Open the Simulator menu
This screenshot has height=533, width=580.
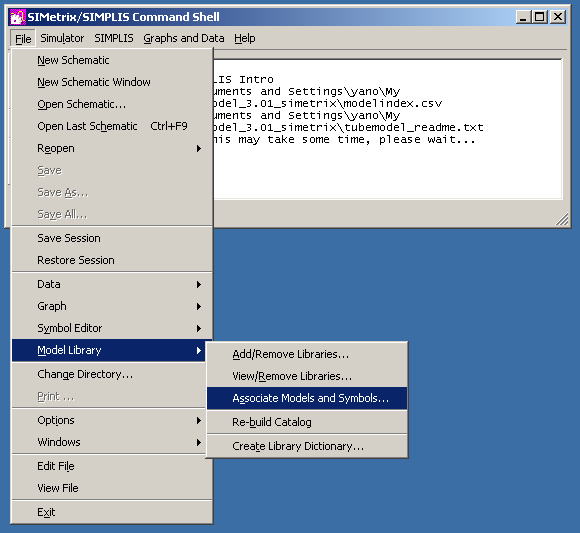pyautogui.click(x=62, y=38)
